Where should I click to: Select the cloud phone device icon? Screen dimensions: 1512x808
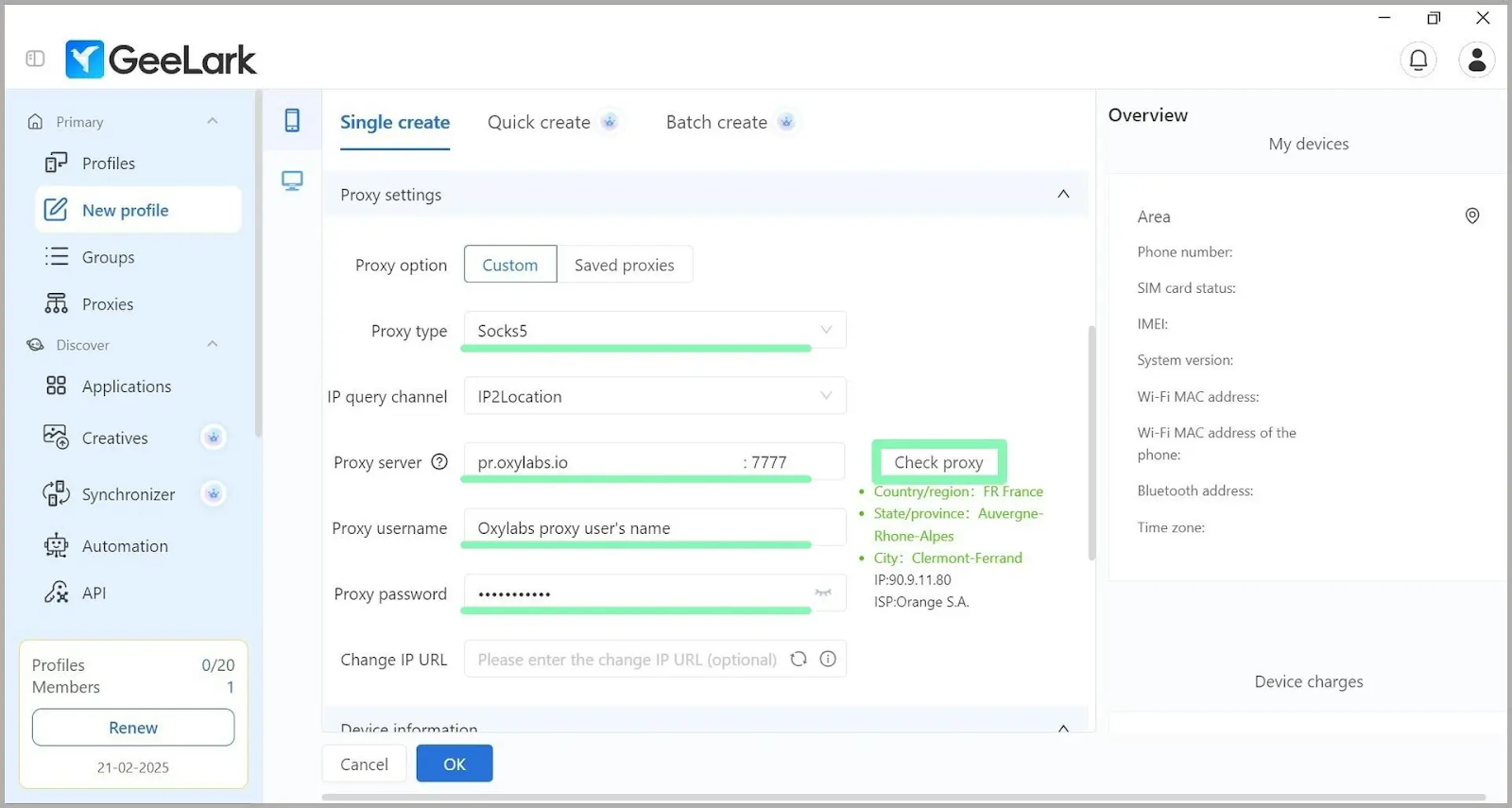292,120
